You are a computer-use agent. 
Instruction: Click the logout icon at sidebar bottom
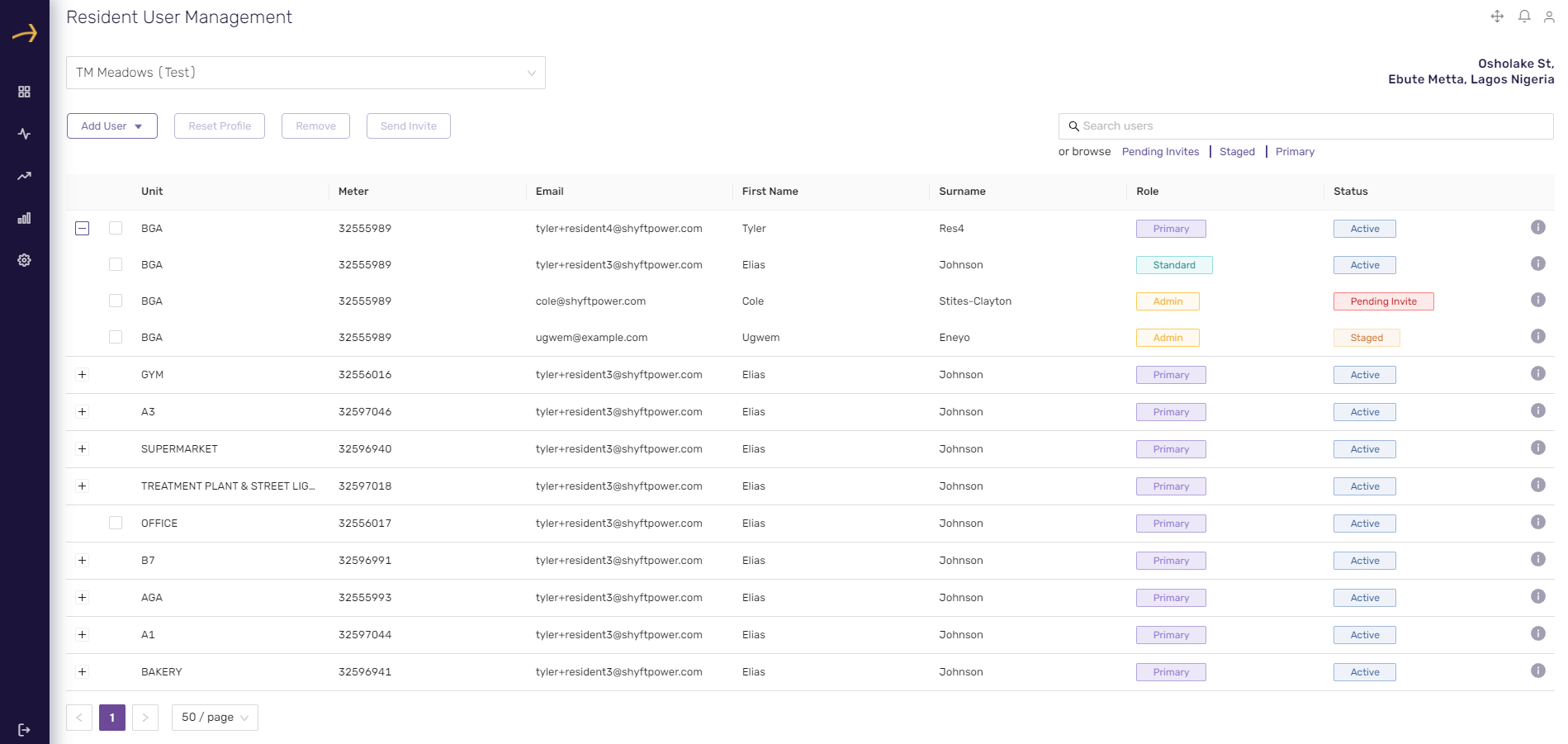click(x=24, y=730)
